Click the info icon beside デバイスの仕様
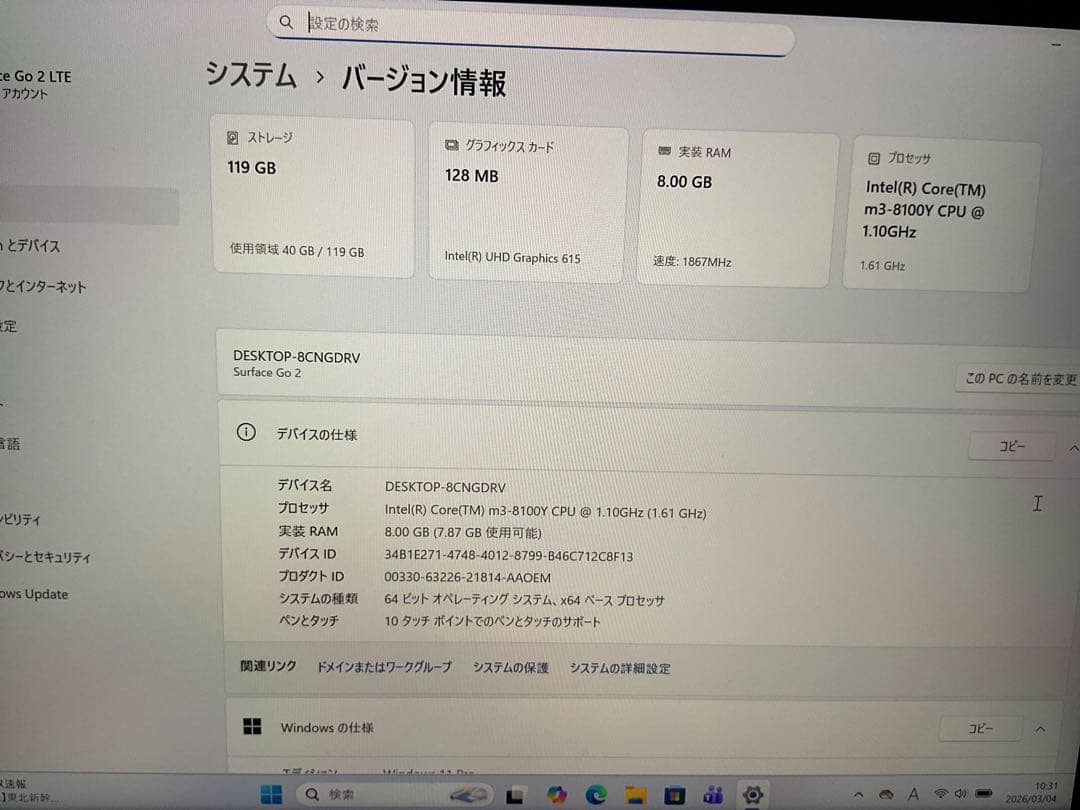1080x810 pixels. (246, 433)
